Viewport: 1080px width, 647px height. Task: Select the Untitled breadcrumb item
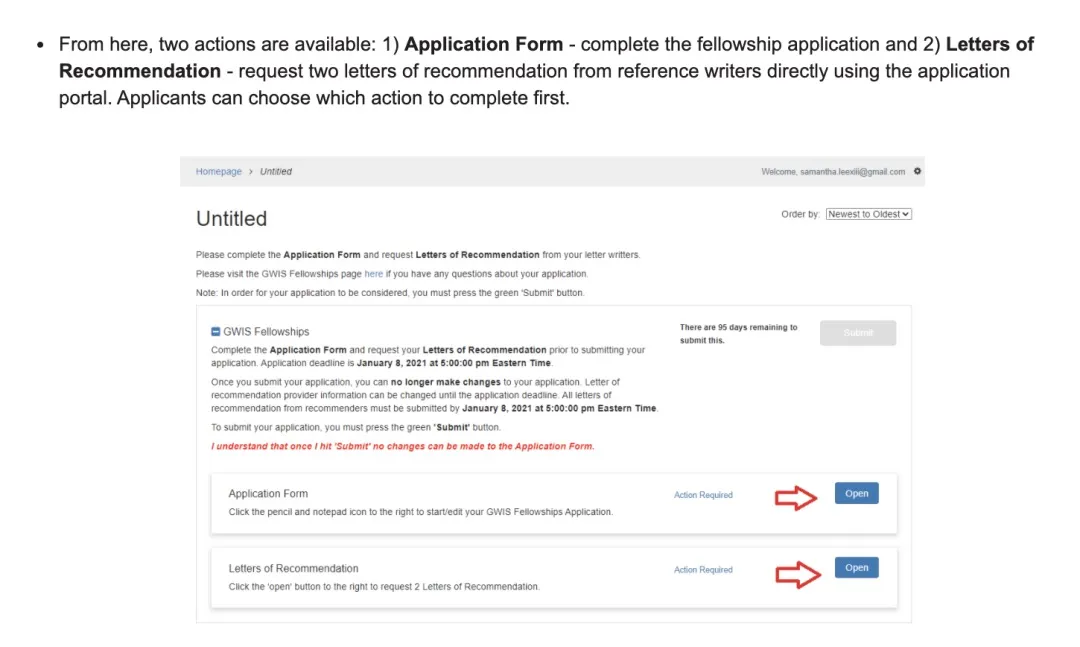coord(276,172)
